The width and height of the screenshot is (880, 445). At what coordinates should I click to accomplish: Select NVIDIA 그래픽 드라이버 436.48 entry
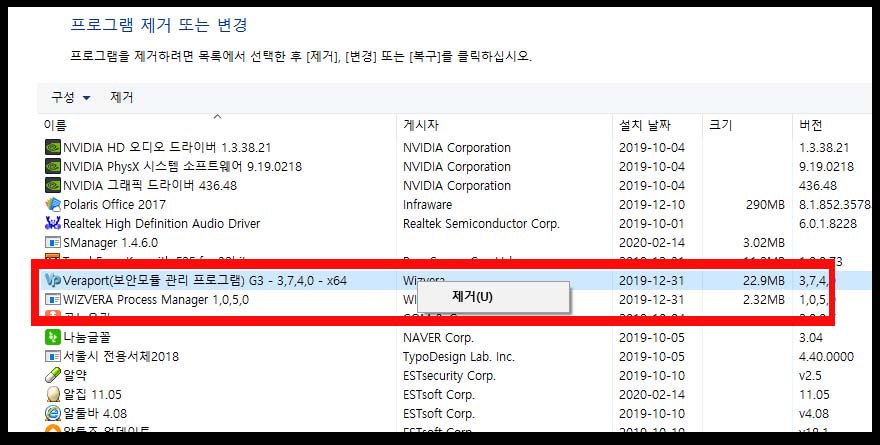pos(455,185)
